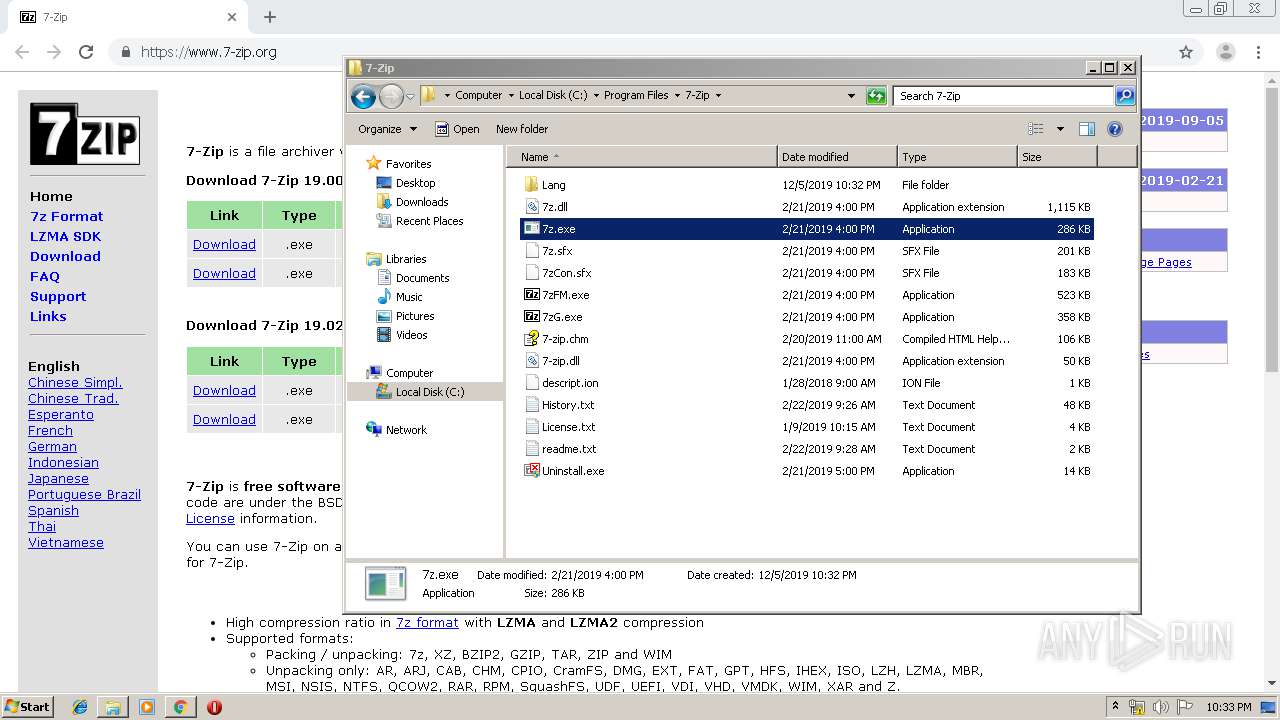Click the Explorer Forward navigation button
Image resolution: width=1280 pixels, height=720 pixels.
pos(391,96)
